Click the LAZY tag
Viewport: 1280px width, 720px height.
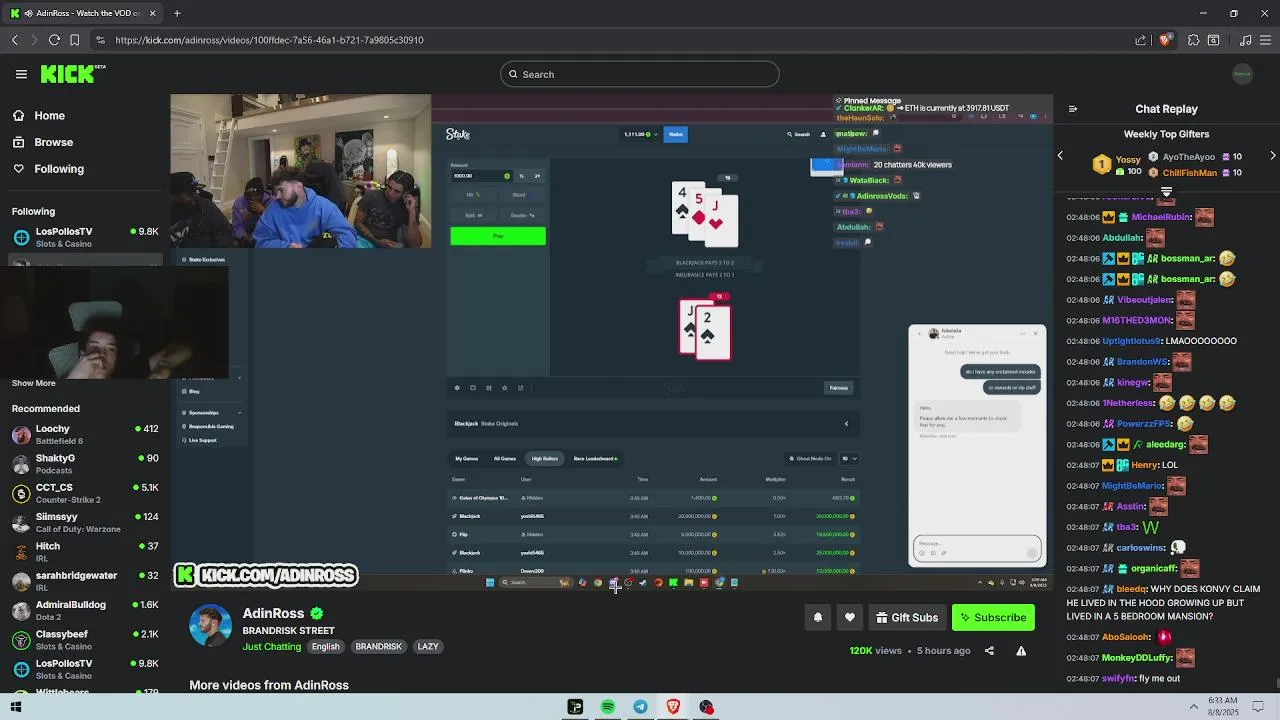tap(428, 647)
